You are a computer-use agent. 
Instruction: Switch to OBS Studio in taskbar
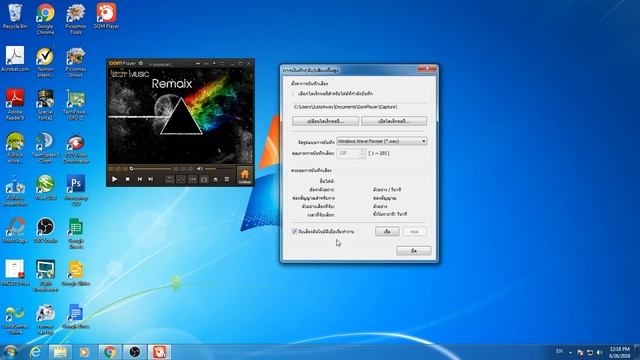tap(134, 352)
